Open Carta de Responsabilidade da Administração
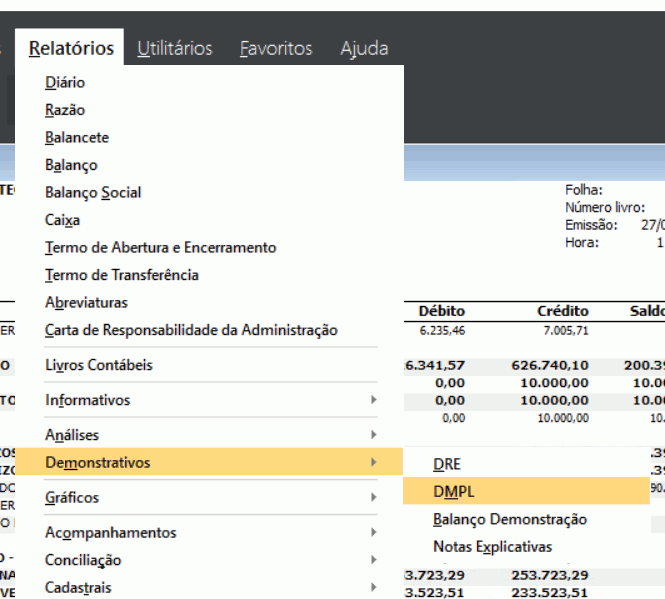 pyautogui.click(x=191, y=330)
